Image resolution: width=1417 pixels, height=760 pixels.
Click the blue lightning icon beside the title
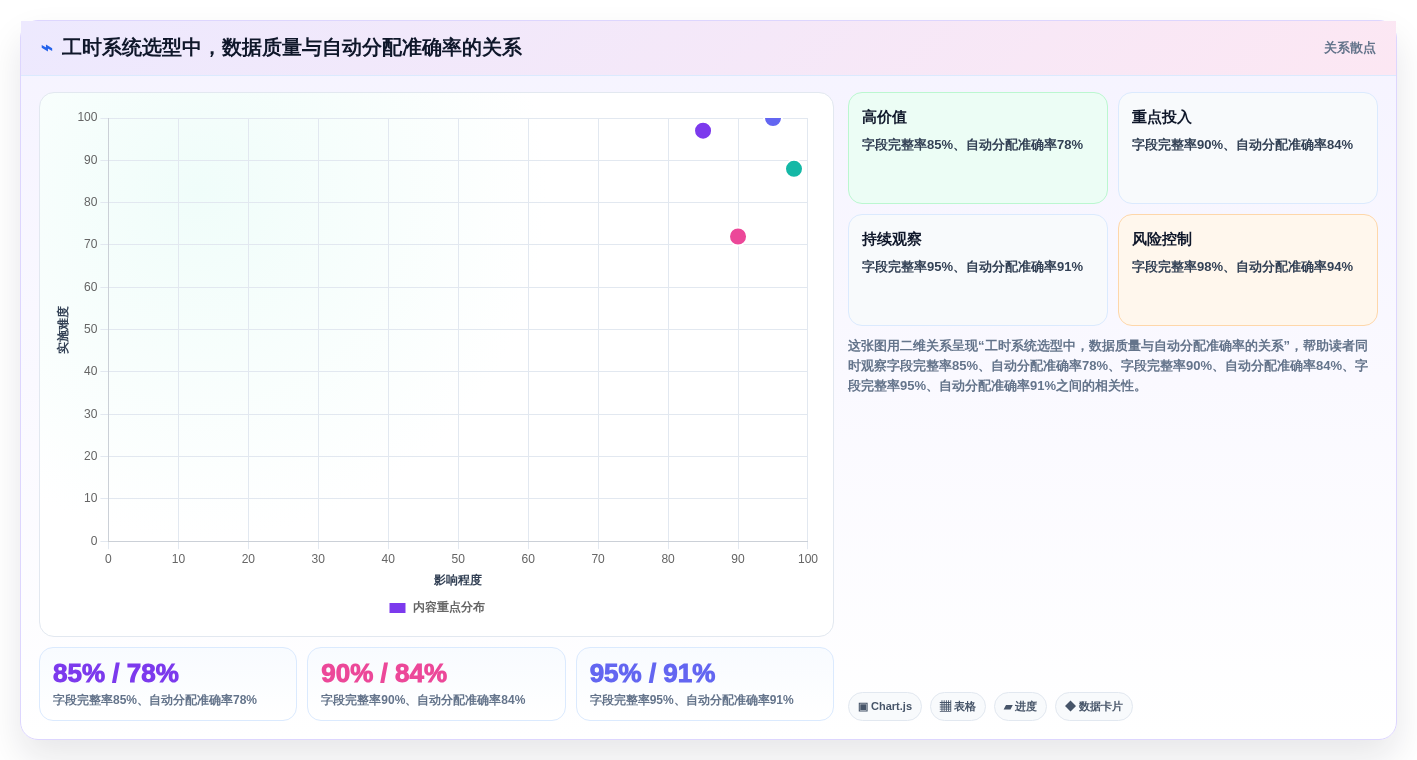click(47, 48)
